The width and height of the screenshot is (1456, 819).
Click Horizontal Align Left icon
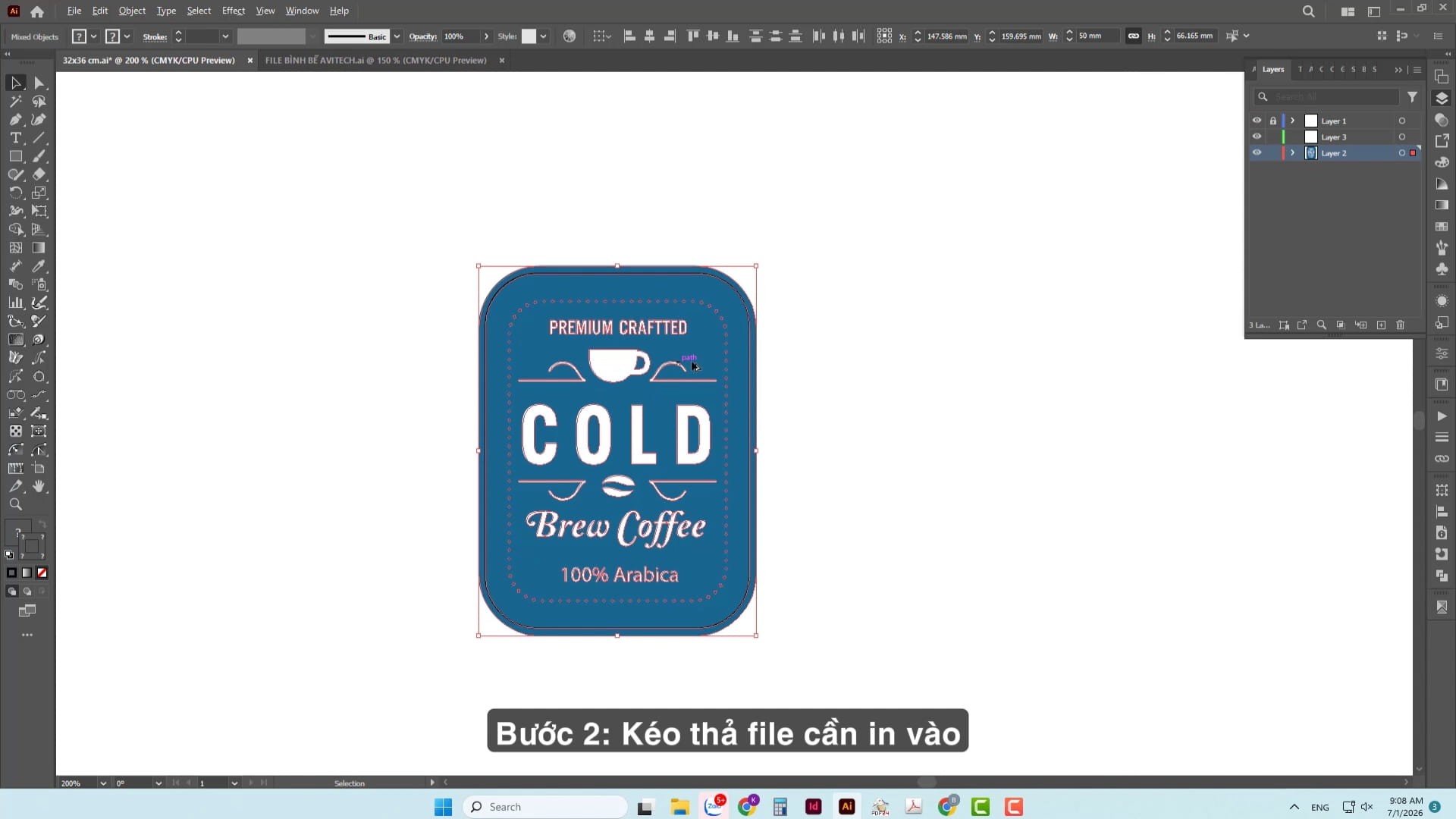tap(629, 36)
